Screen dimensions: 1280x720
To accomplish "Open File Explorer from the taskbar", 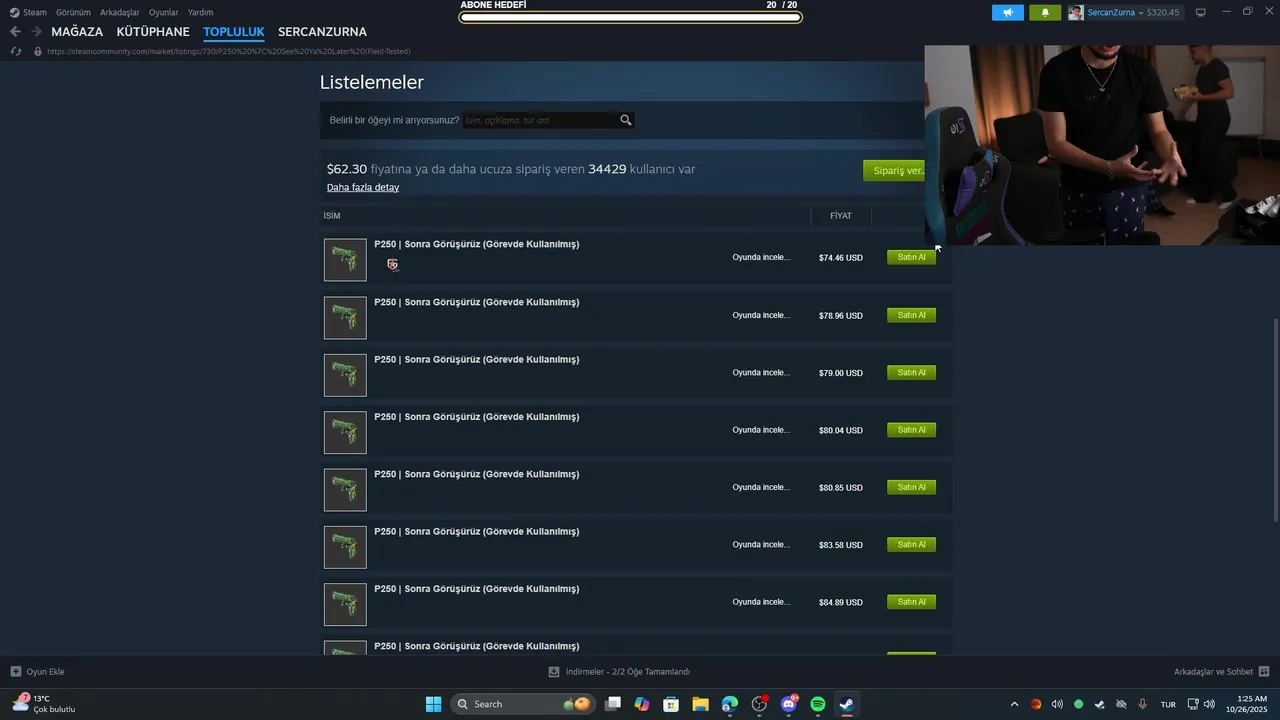I will pos(700,704).
